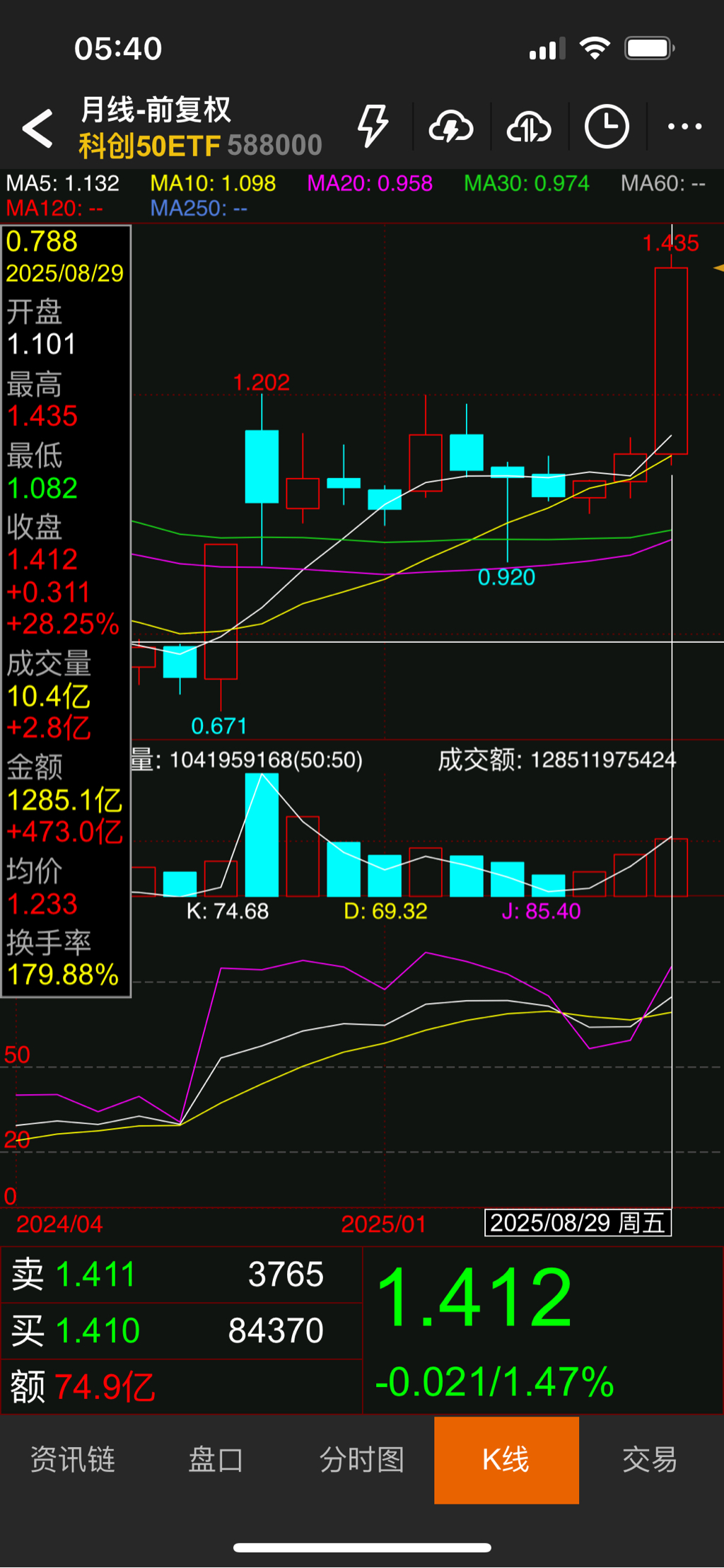The width and height of the screenshot is (724, 1568).
Task: Select the K线 tab
Action: coord(506,1460)
